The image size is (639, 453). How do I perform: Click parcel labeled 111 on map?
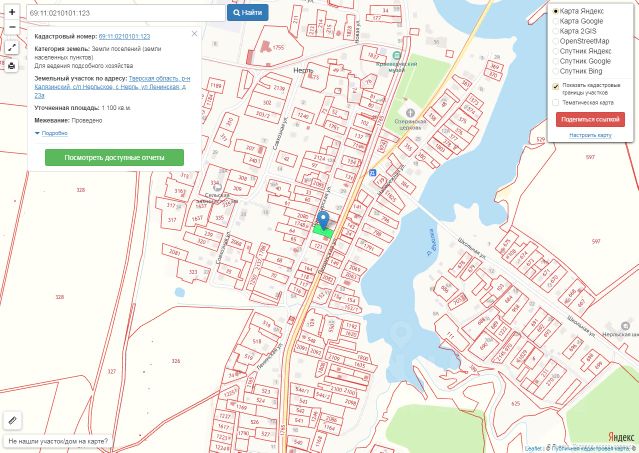450,335
